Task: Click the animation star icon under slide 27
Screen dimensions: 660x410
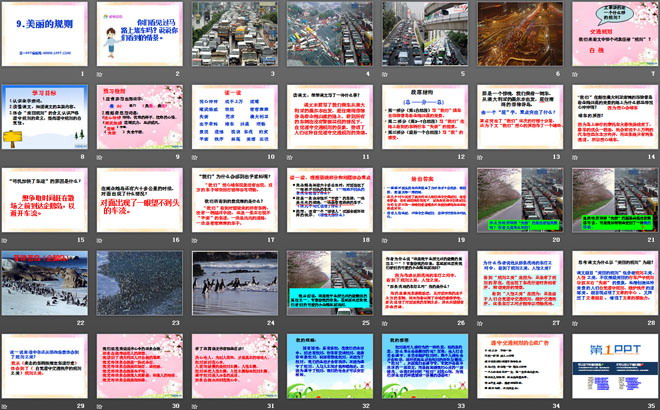Action: [x=480, y=323]
